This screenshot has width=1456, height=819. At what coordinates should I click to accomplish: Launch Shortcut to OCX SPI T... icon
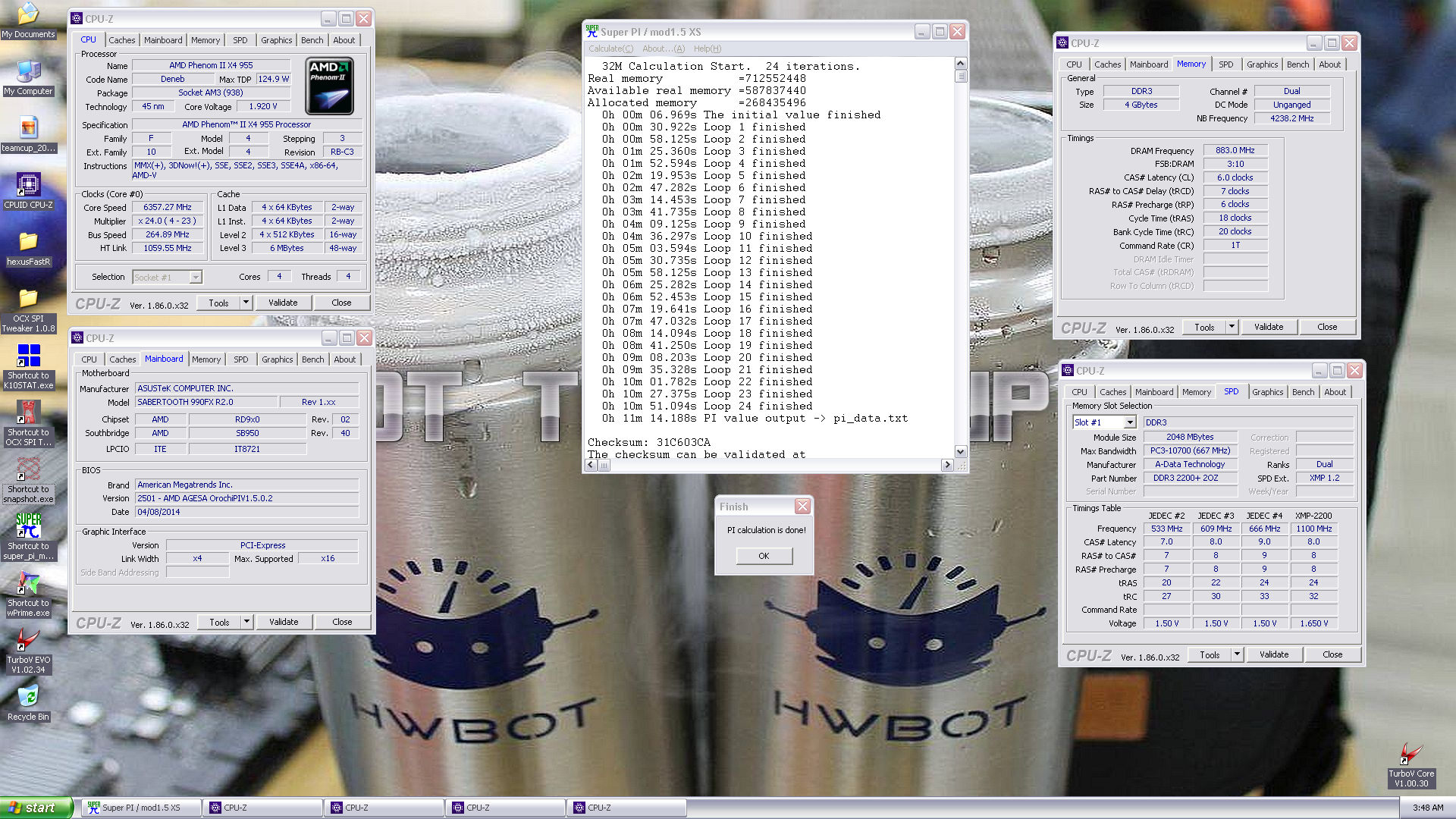(x=28, y=424)
